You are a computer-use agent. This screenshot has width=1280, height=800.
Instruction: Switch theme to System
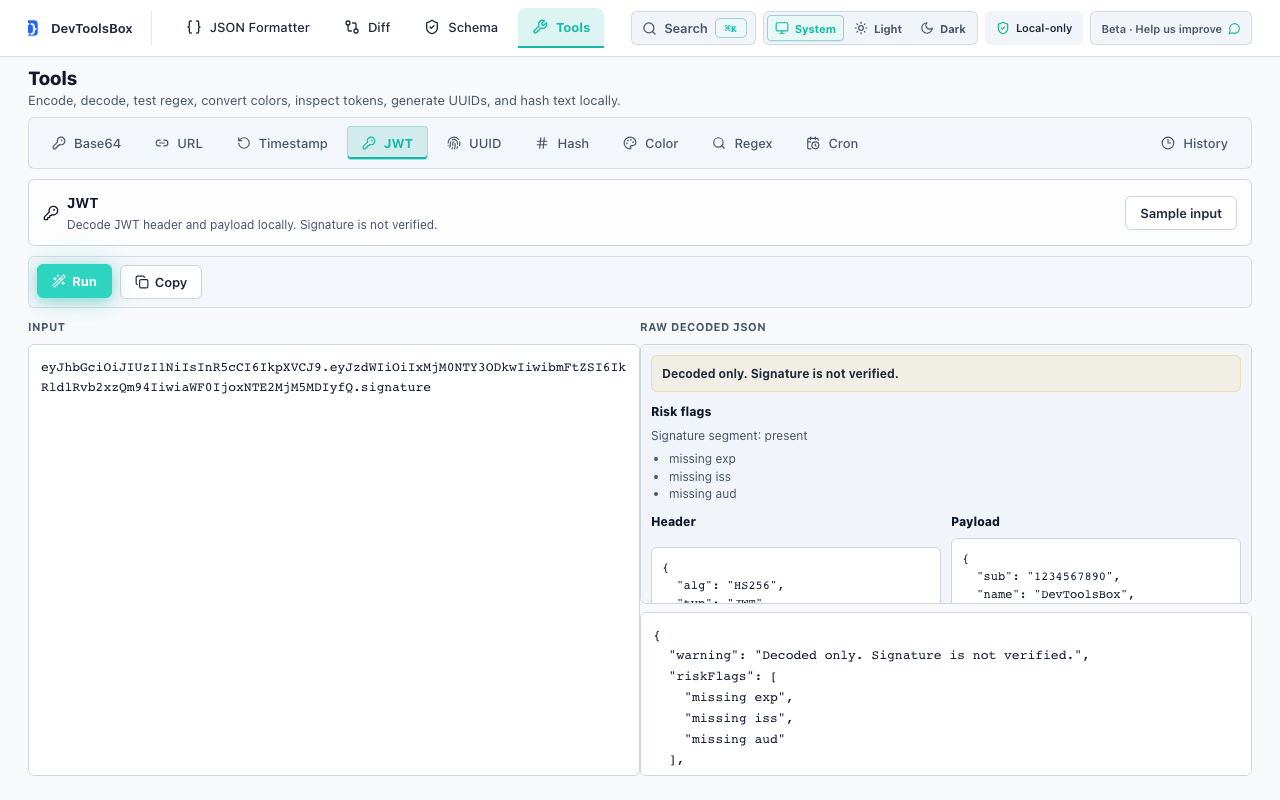tap(805, 28)
